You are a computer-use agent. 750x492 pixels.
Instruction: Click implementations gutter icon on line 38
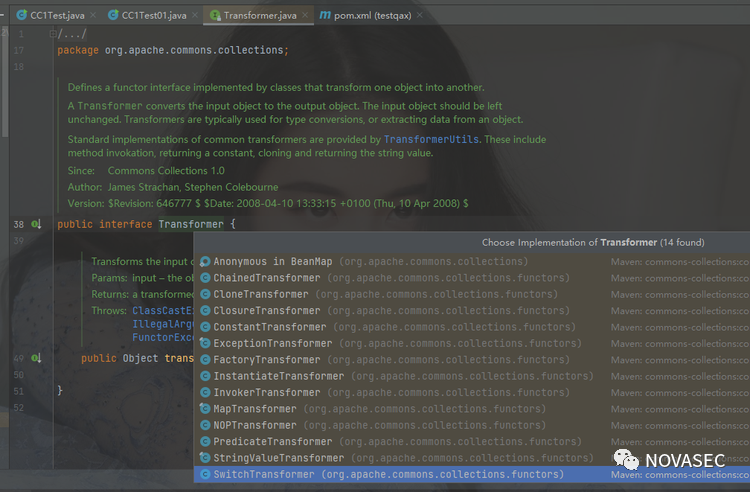coord(36,224)
